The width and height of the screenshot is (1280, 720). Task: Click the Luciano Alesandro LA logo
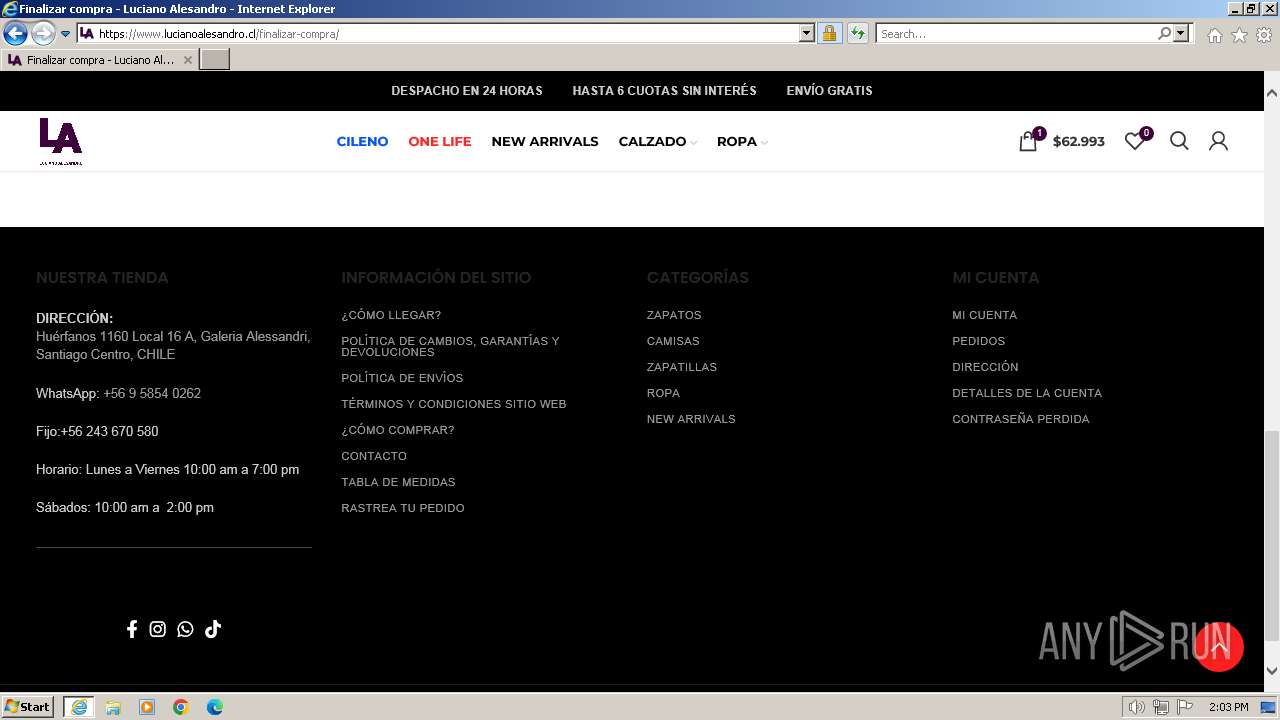coord(60,141)
